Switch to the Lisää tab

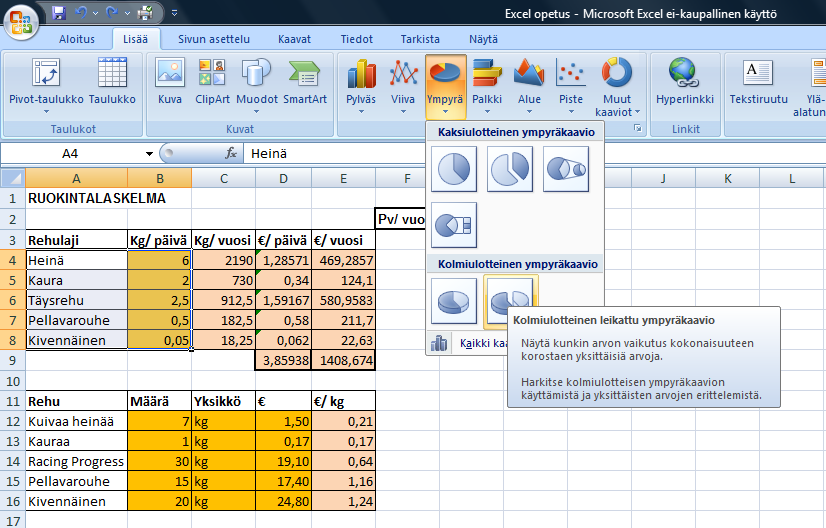(135, 39)
